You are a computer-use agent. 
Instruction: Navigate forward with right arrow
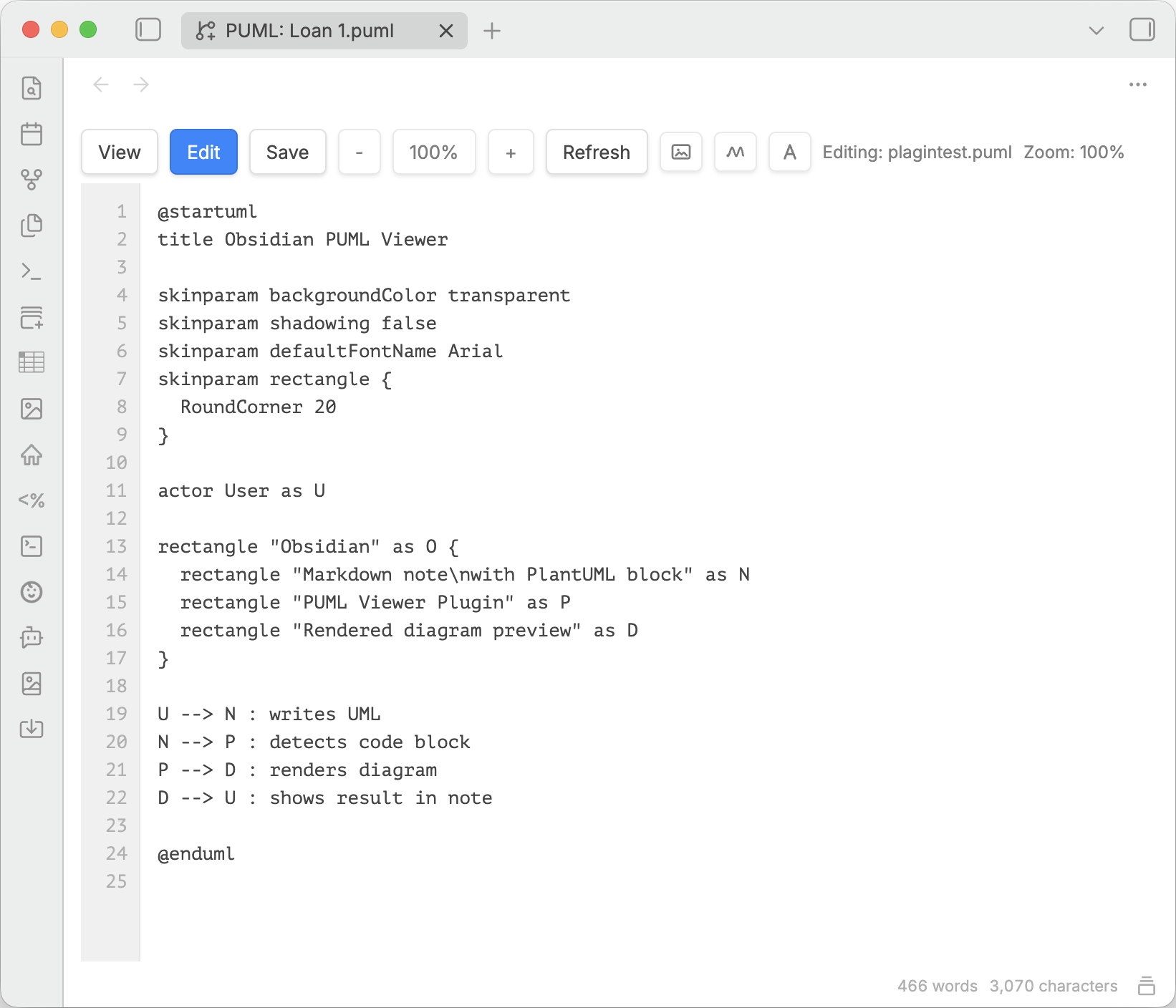pos(141,84)
